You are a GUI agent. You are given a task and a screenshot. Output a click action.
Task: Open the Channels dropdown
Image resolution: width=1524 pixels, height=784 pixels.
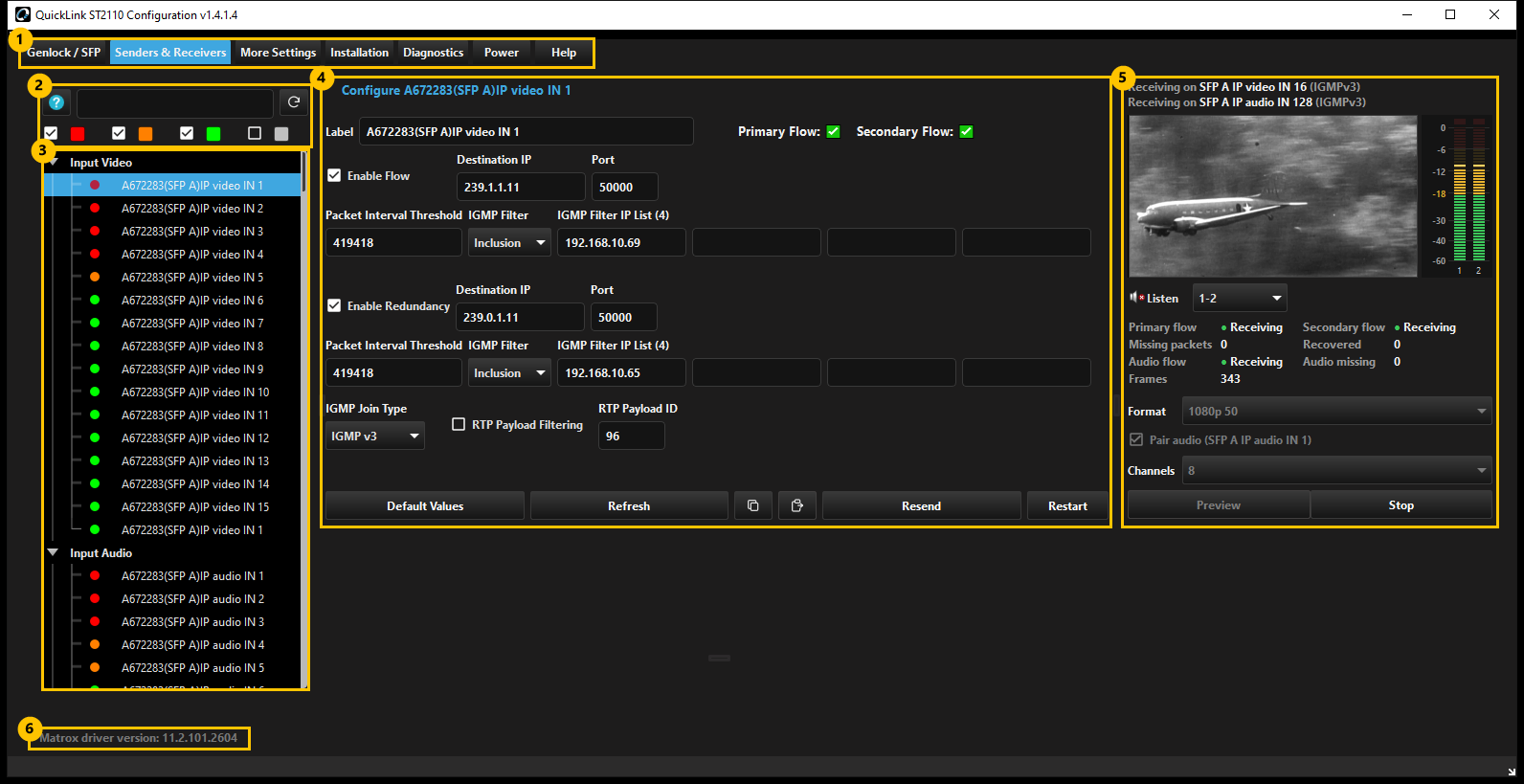pos(1337,470)
